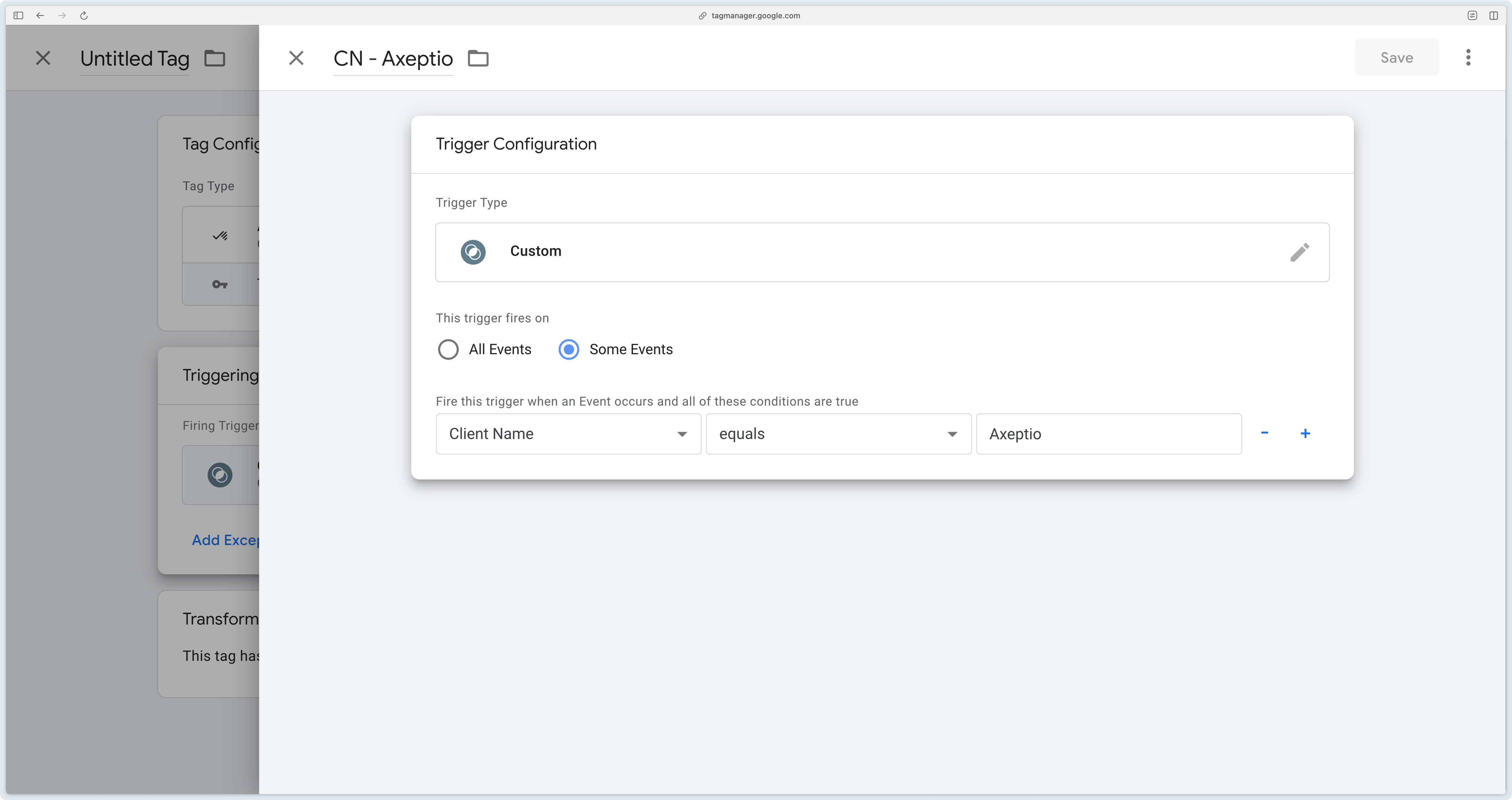Close the Untitled Tag panel
This screenshot has height=800, width=1512.
43,58
